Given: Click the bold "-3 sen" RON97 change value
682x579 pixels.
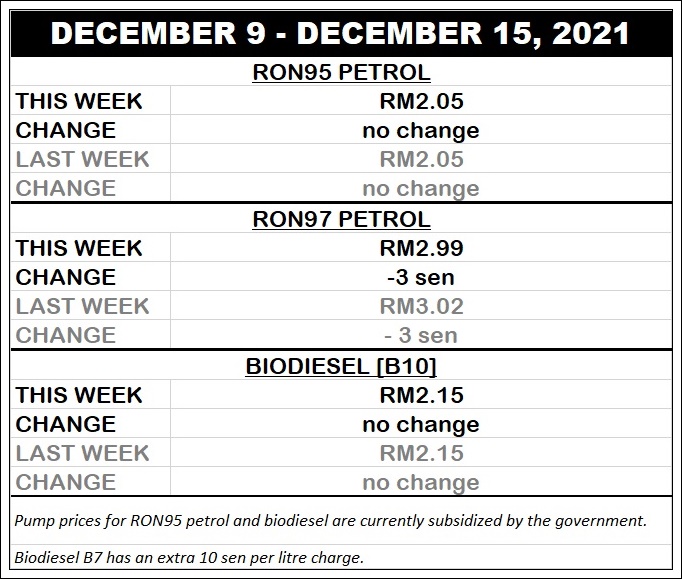Looking at the screenshot, I should pos(421,277).
